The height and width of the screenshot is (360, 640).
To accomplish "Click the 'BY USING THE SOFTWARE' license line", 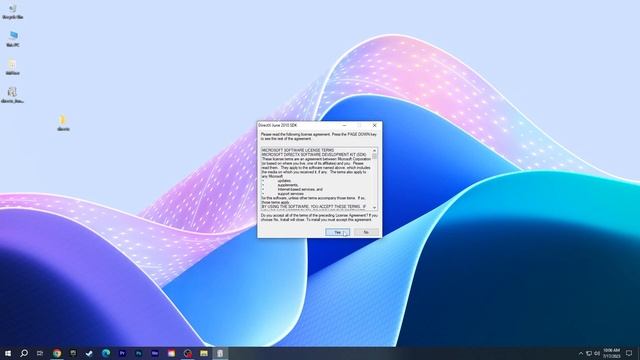I will pyautogui.click(x=313, y=207).
